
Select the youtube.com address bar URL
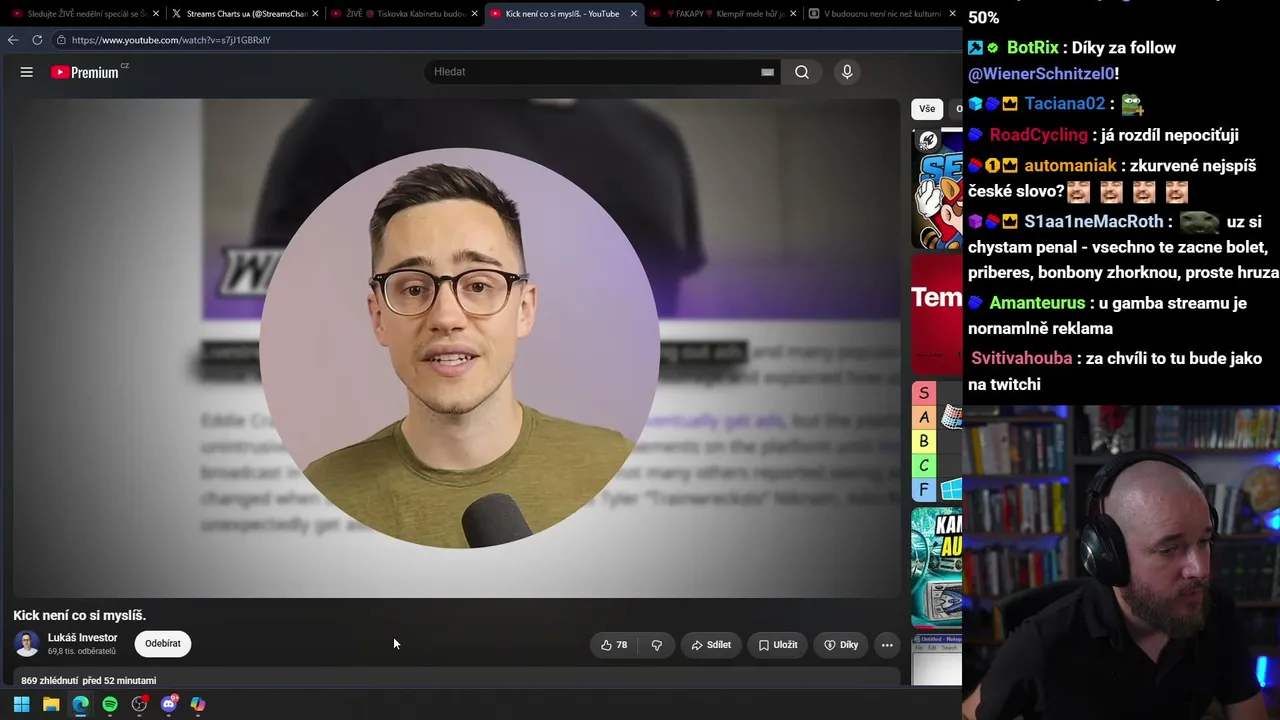(x=171, y=40)
